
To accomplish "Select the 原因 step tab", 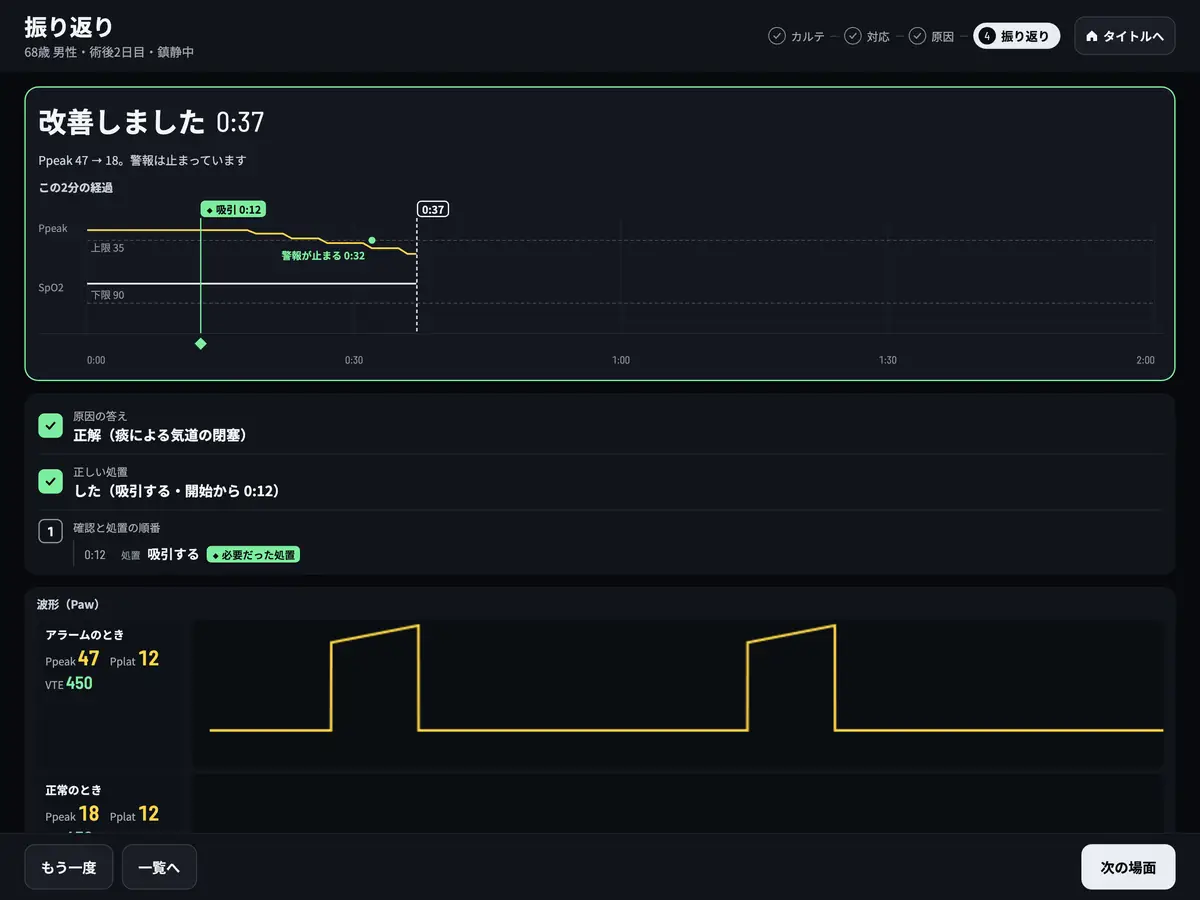I will tap(931, 36).
